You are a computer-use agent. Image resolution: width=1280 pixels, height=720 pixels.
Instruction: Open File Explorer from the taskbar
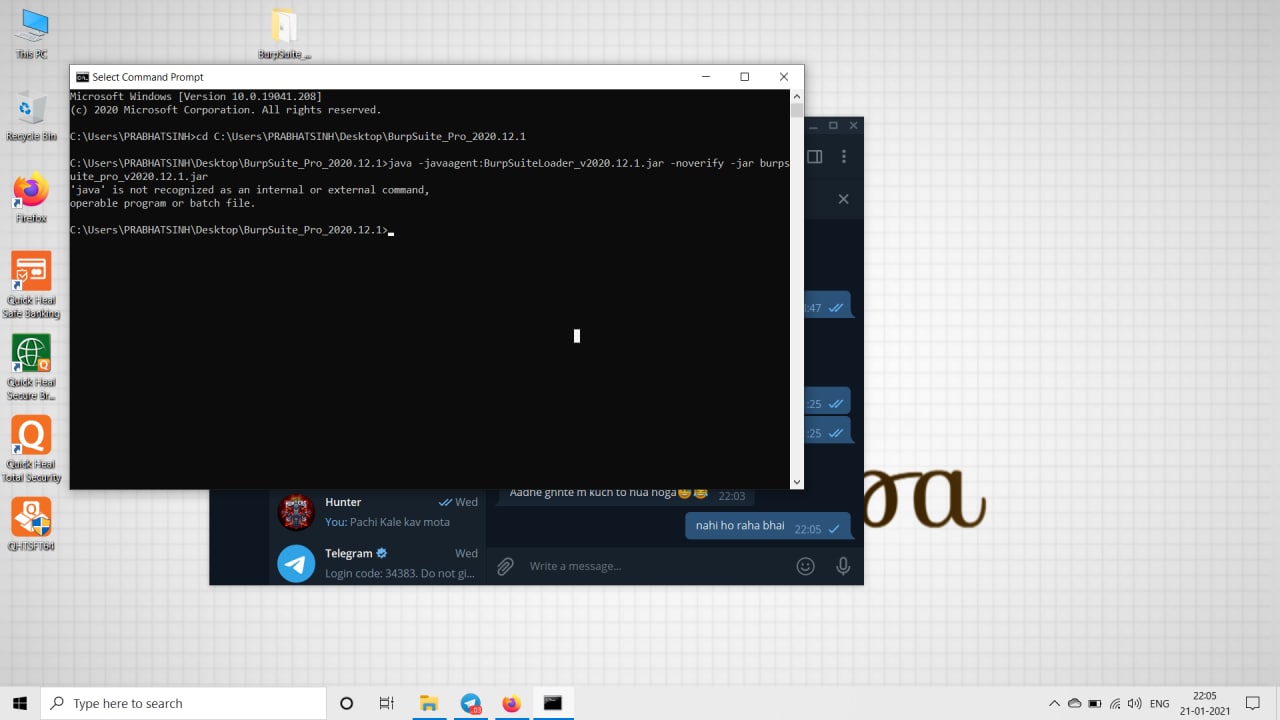tap(429, 703)
